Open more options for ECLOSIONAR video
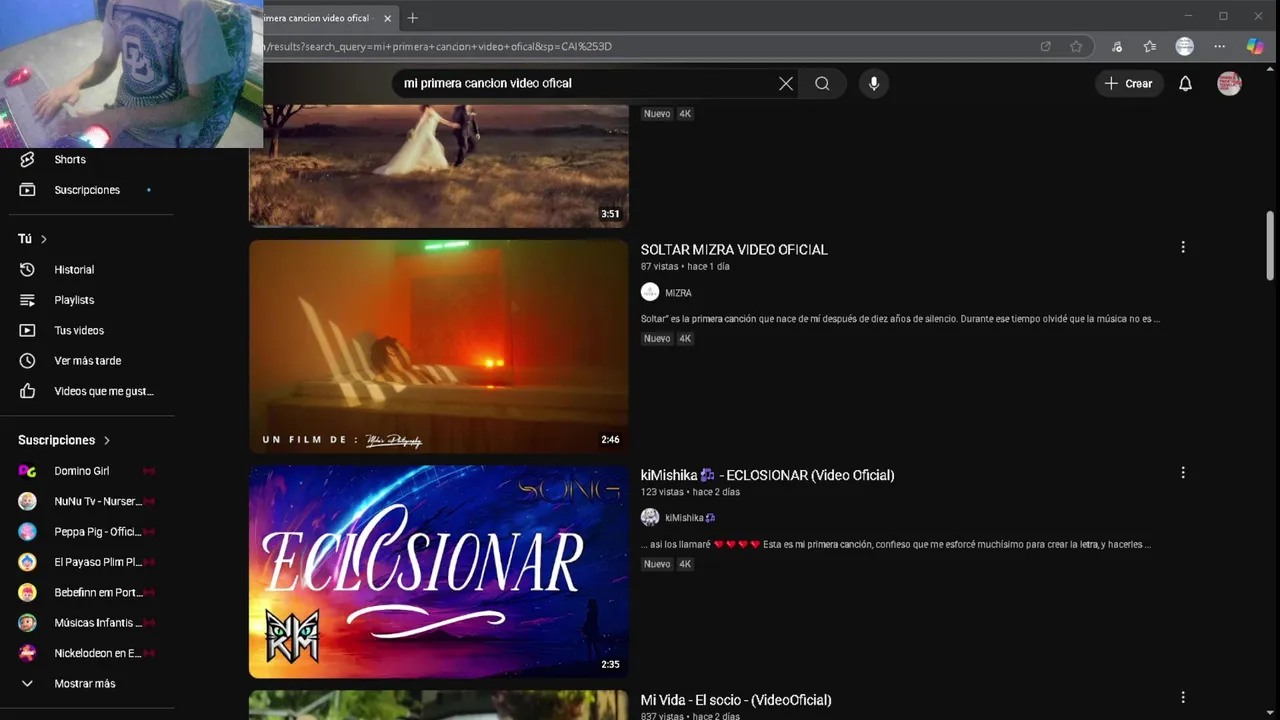1280x720 pixels. tap(1183, 472)
